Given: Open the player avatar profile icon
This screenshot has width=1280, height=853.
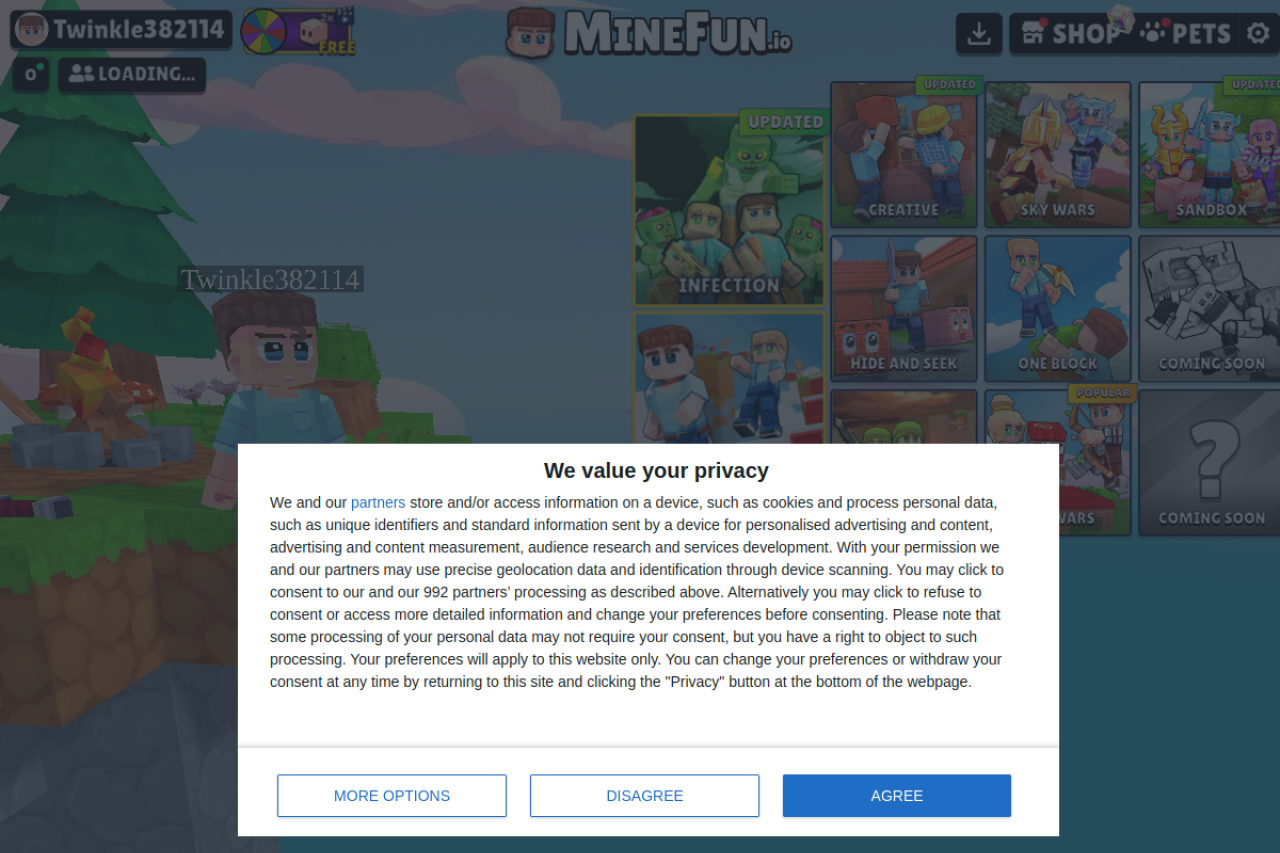Looking at the screenshot, I should coord(32,30).
